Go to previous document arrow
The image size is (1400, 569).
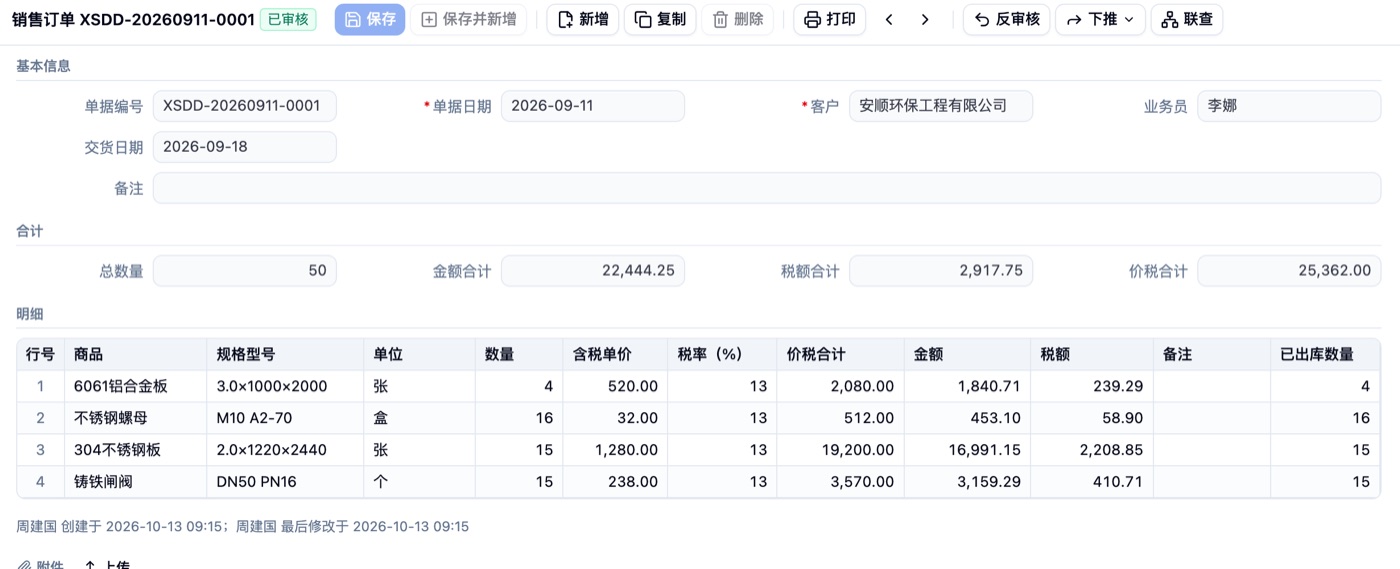point(889,19)
